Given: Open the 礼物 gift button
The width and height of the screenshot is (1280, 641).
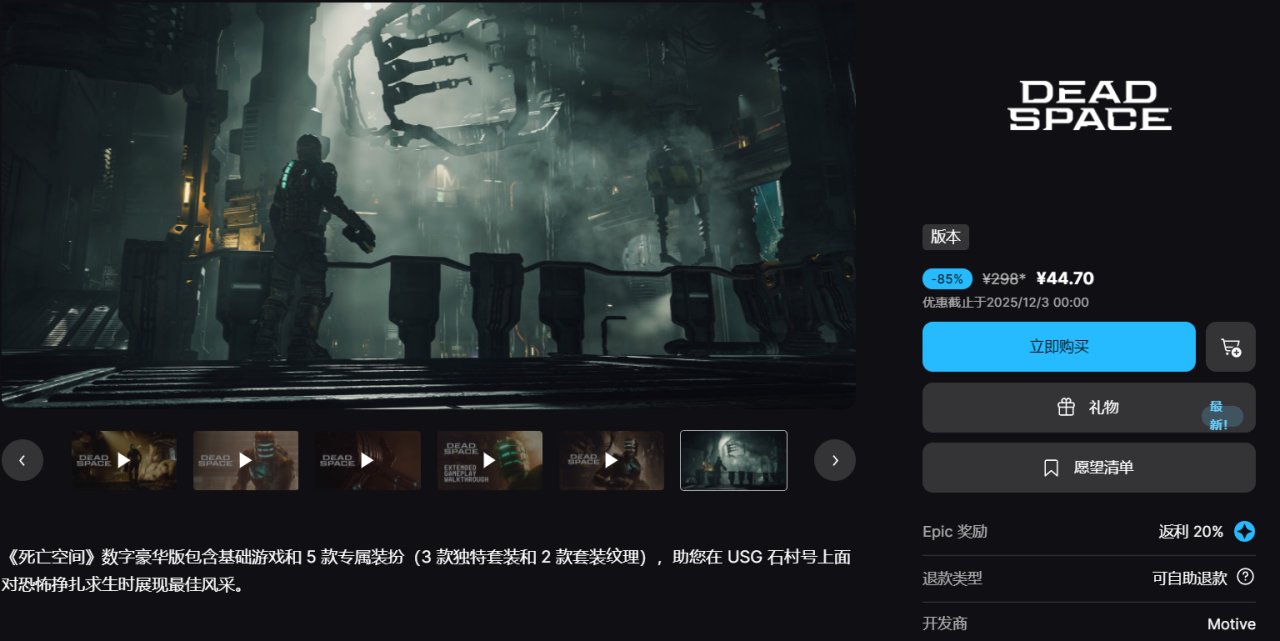Looking at the screenshot, I should 1088,407.
